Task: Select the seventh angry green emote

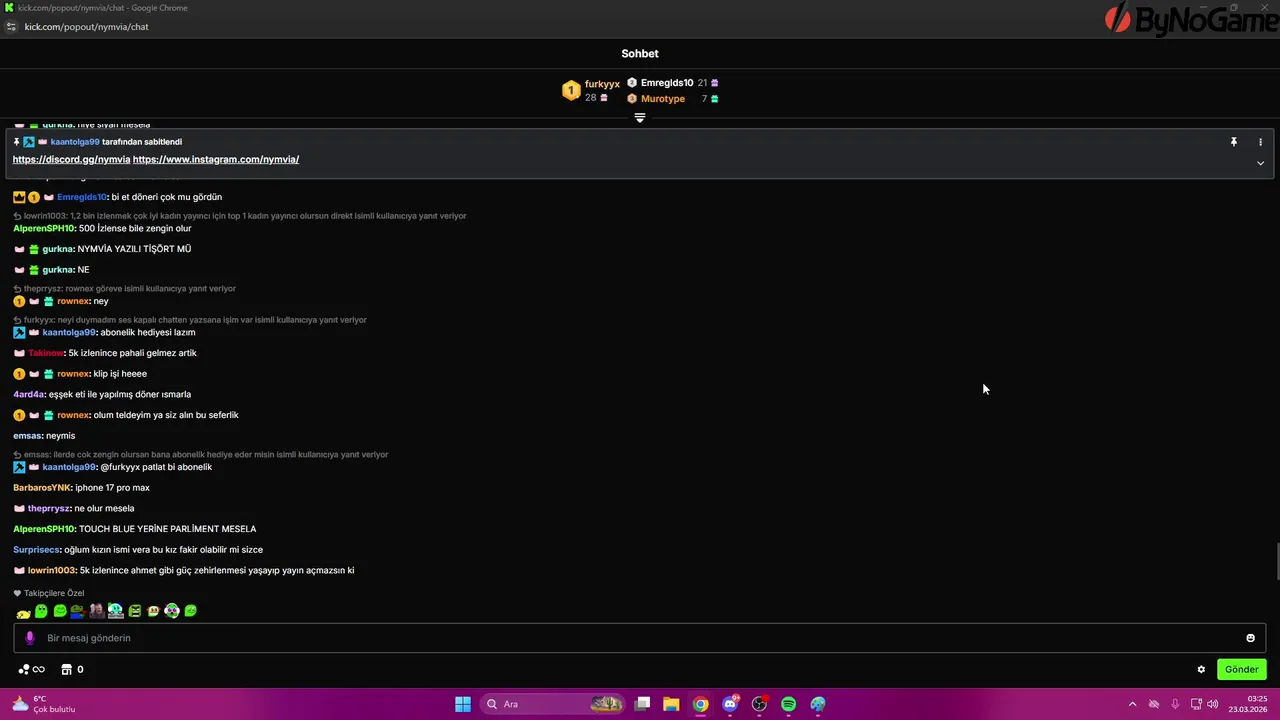Action: pyautogui.click(x=134, y=611)
